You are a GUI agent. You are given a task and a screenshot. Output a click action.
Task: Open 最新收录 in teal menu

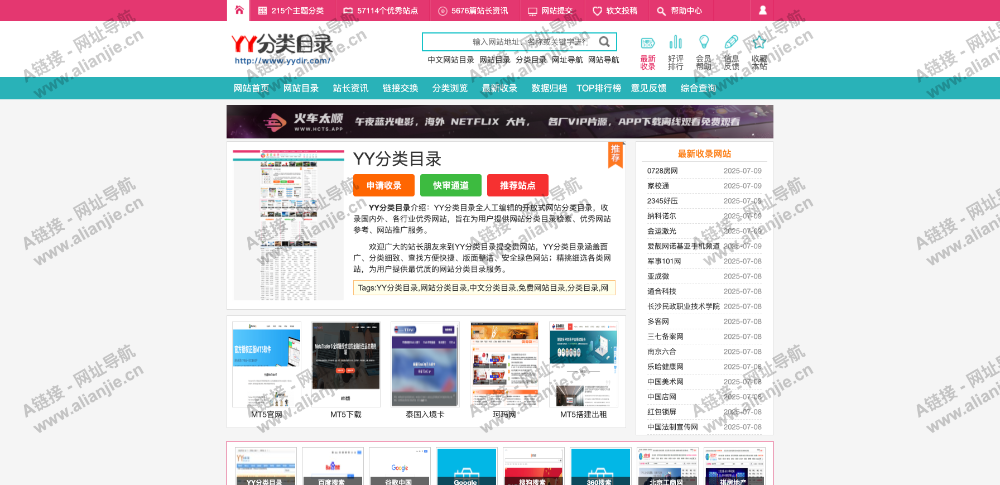499,88
